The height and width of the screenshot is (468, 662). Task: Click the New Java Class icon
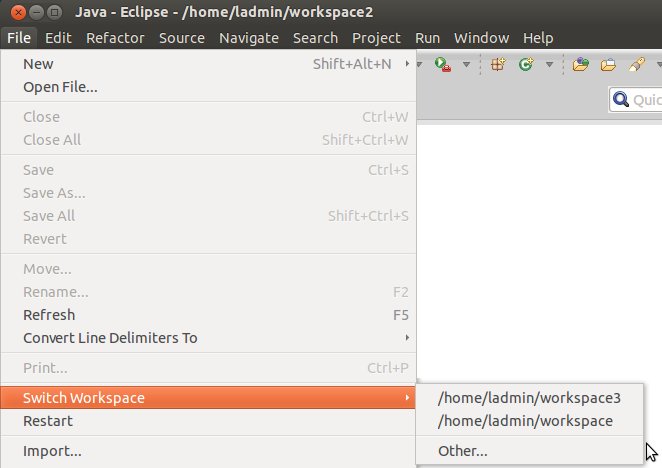click(x=526, y=65)
